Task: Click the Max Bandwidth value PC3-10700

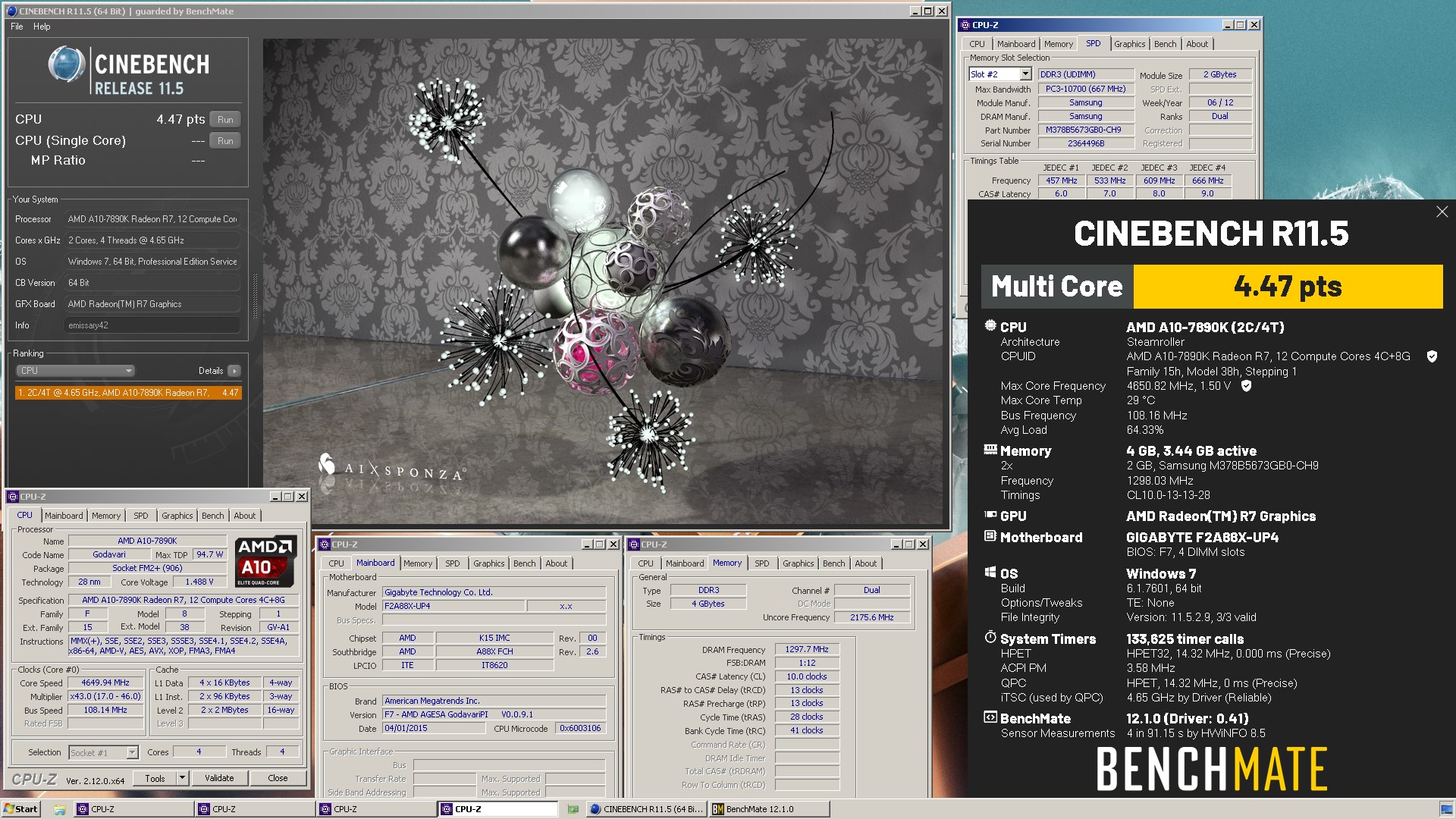Action: pyautogui.click(x=1086, y=89)
